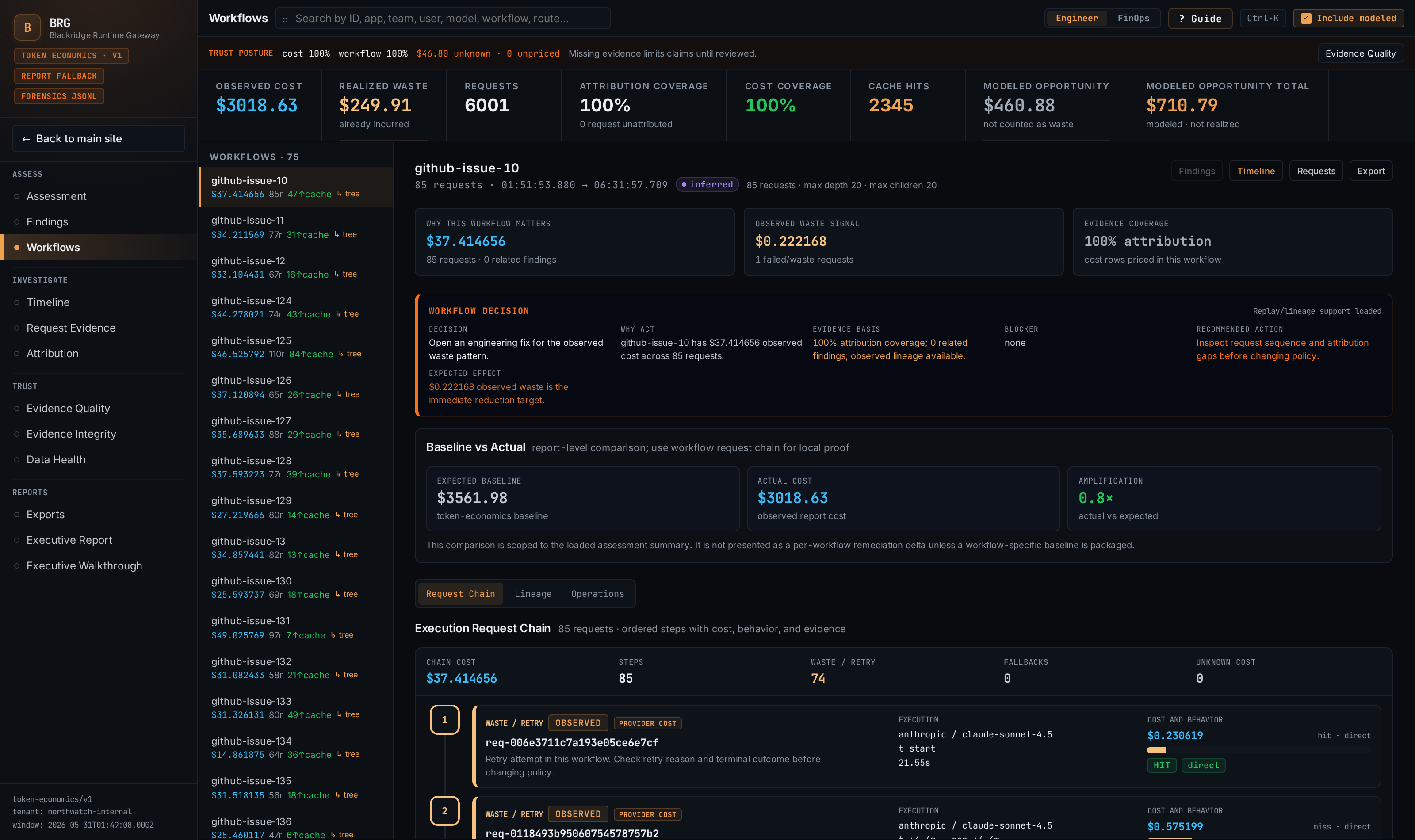Click the TOKEN ECONOMICS · V1 badge

coord(71,55)
